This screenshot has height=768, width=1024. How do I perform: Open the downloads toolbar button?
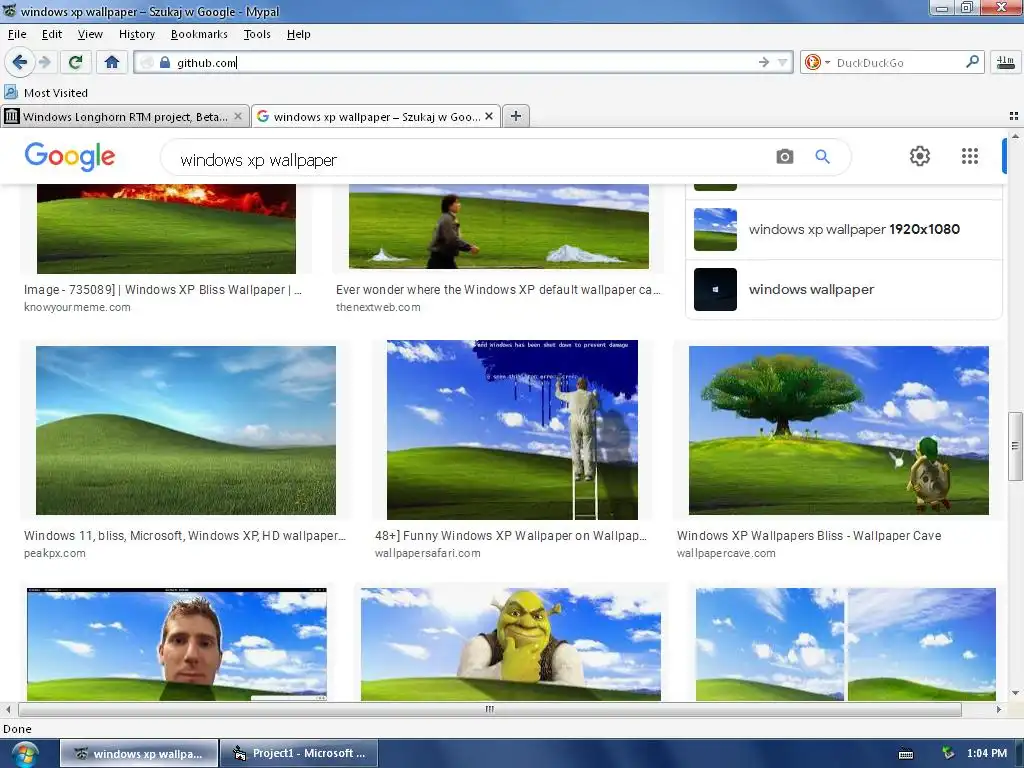(1006, 63)
